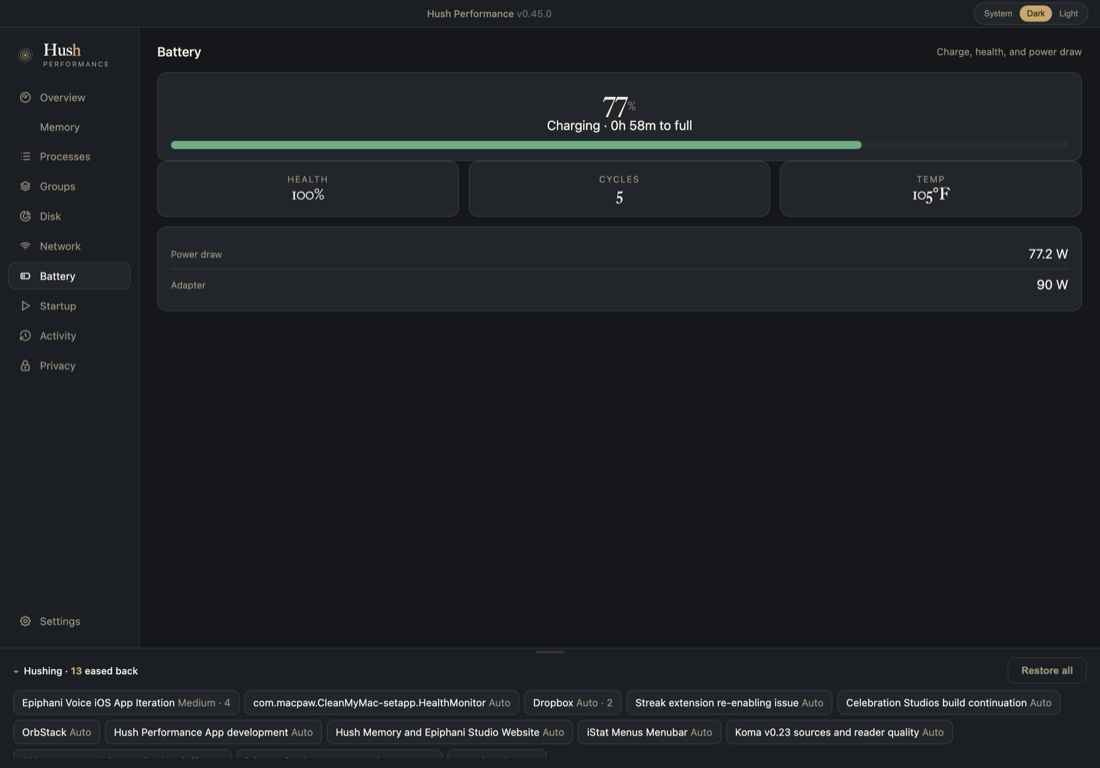The image size is (1100, 768).
Task: Open the Groups label in sidebar
Action: coord(58,187)
